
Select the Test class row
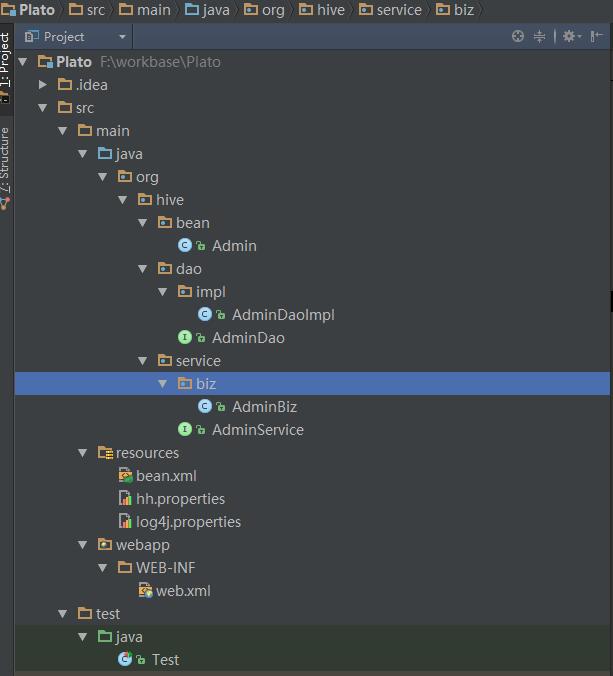pyautogui.click(x=166, y=660)
